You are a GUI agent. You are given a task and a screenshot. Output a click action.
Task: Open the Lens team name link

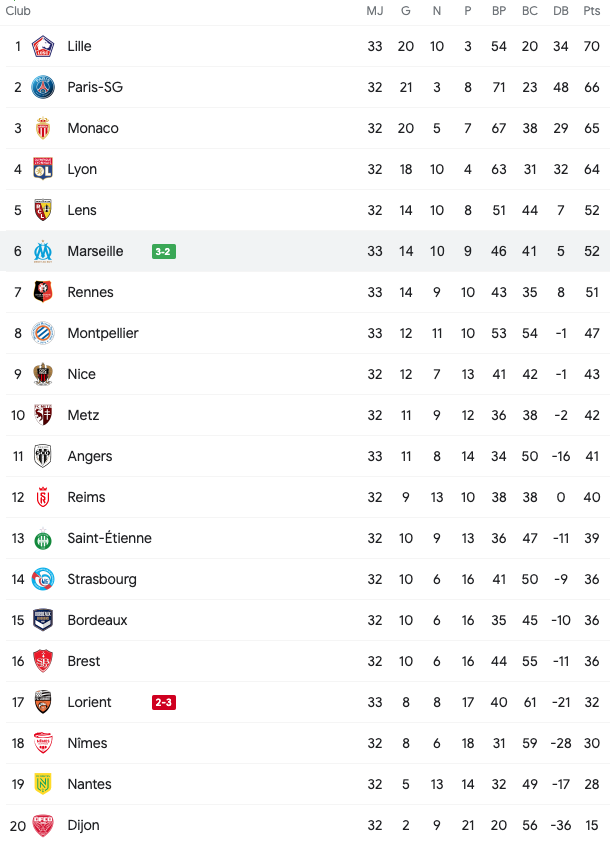tap(82, 210)
